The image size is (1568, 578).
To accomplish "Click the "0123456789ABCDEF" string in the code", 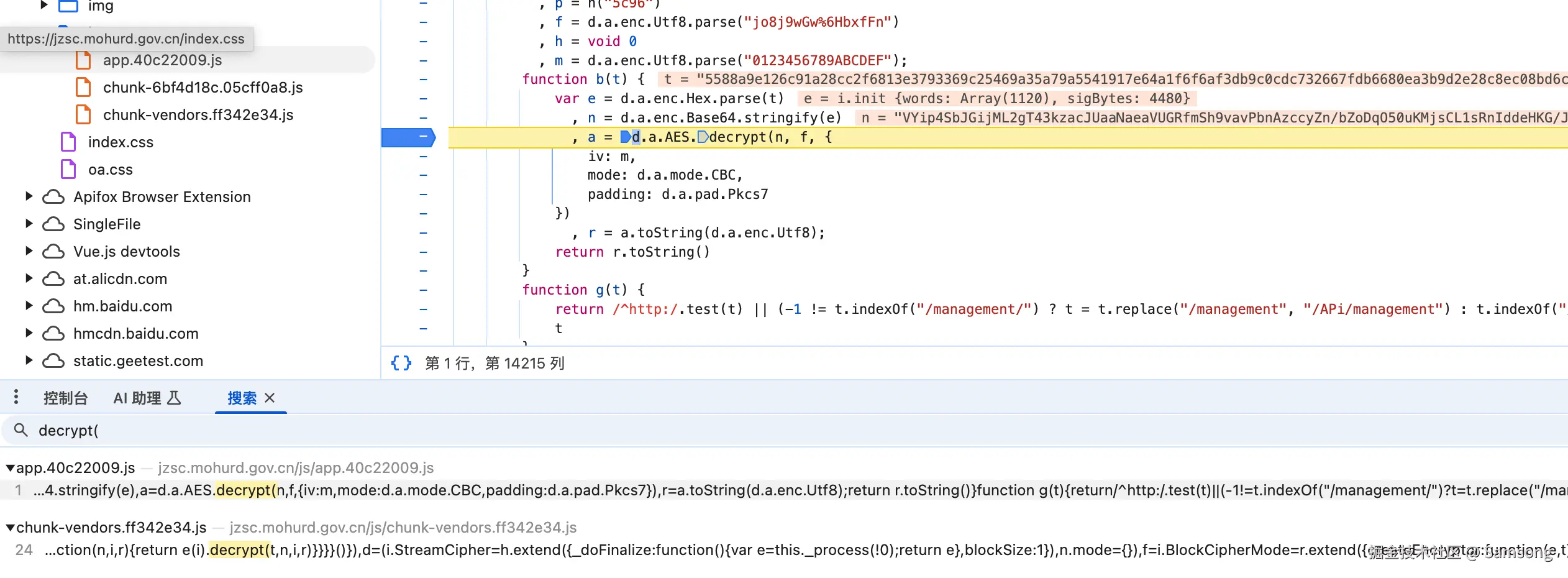I will pyautogui.click(x=818, y=61).
